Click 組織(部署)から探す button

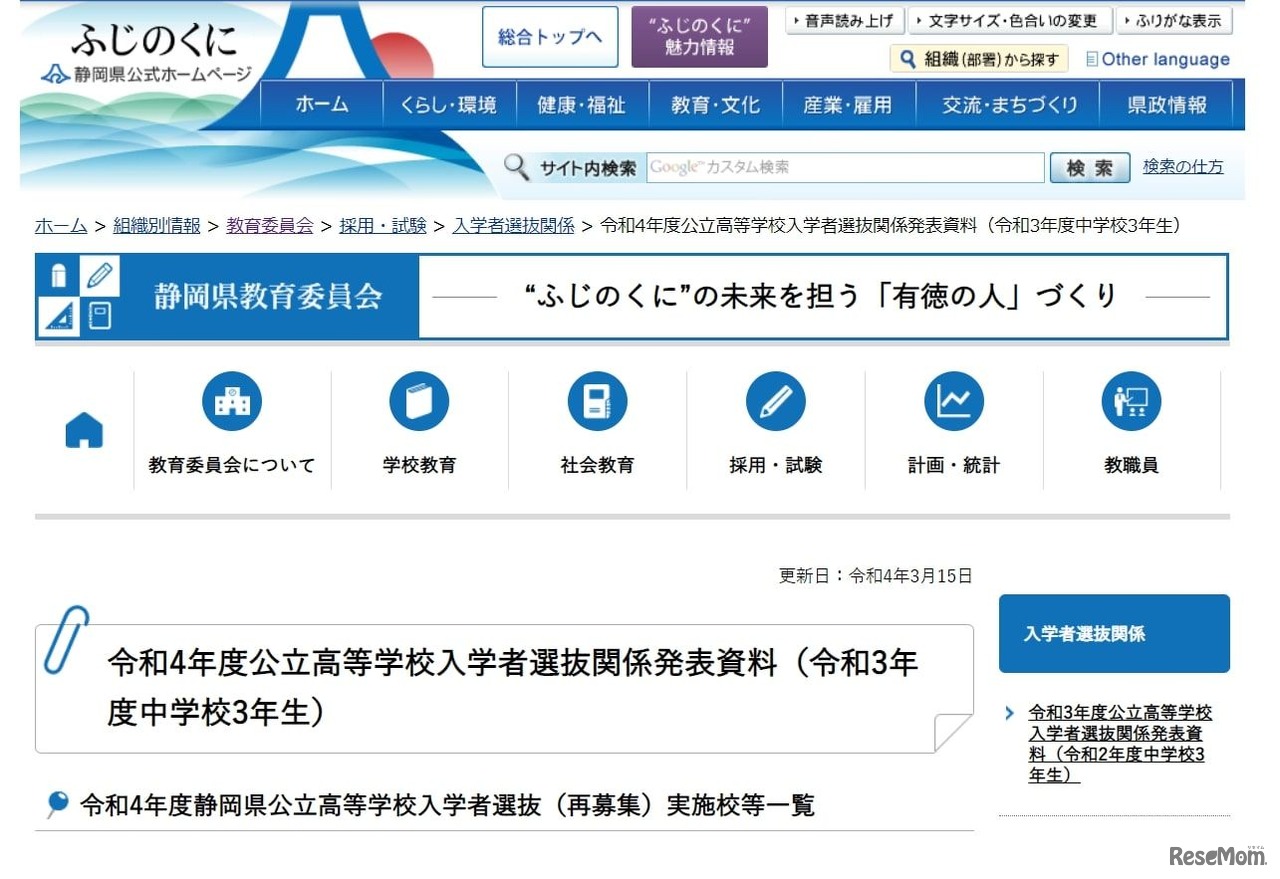(978, 59)
